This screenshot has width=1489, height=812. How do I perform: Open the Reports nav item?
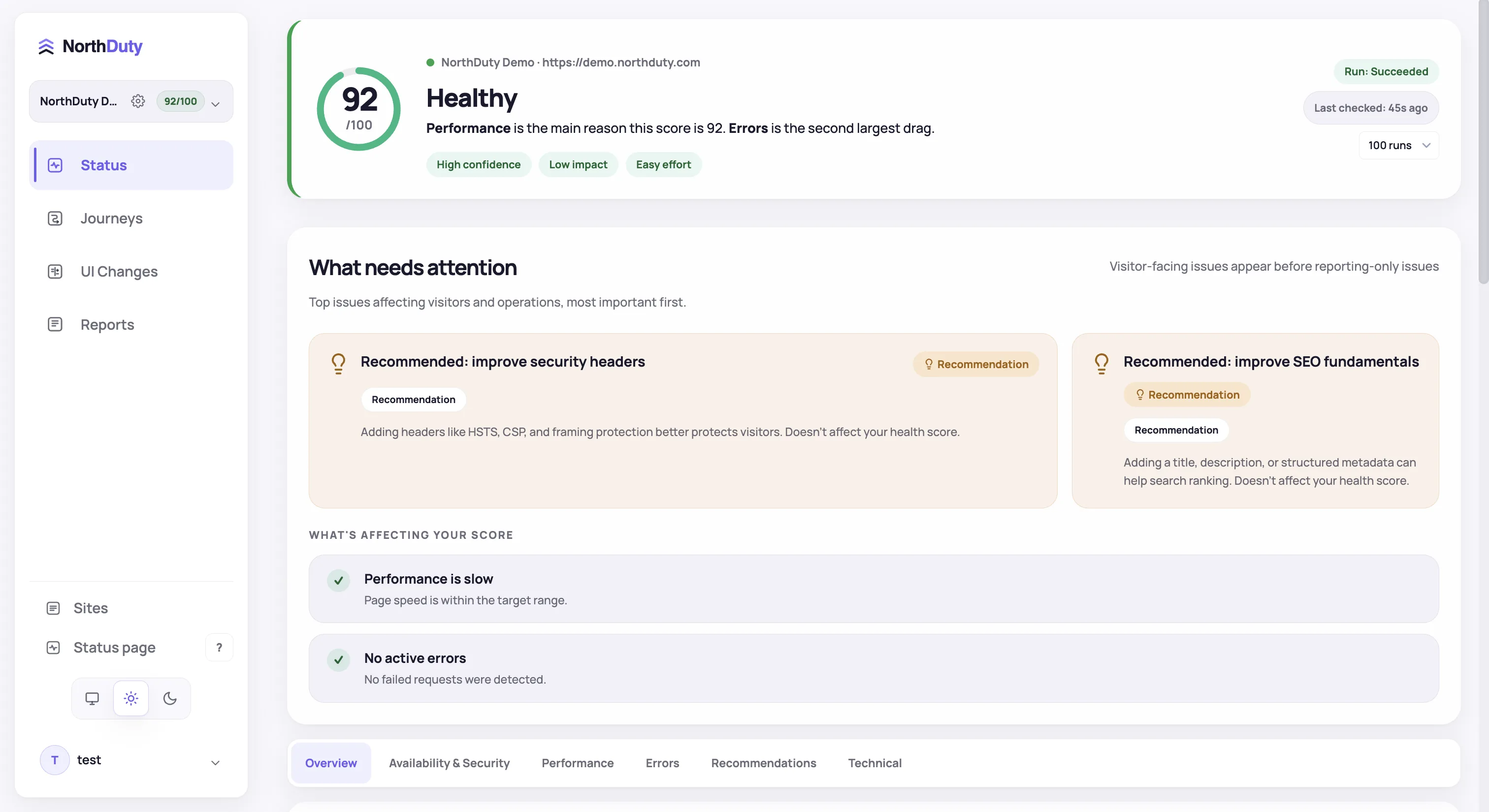(131, 325)
